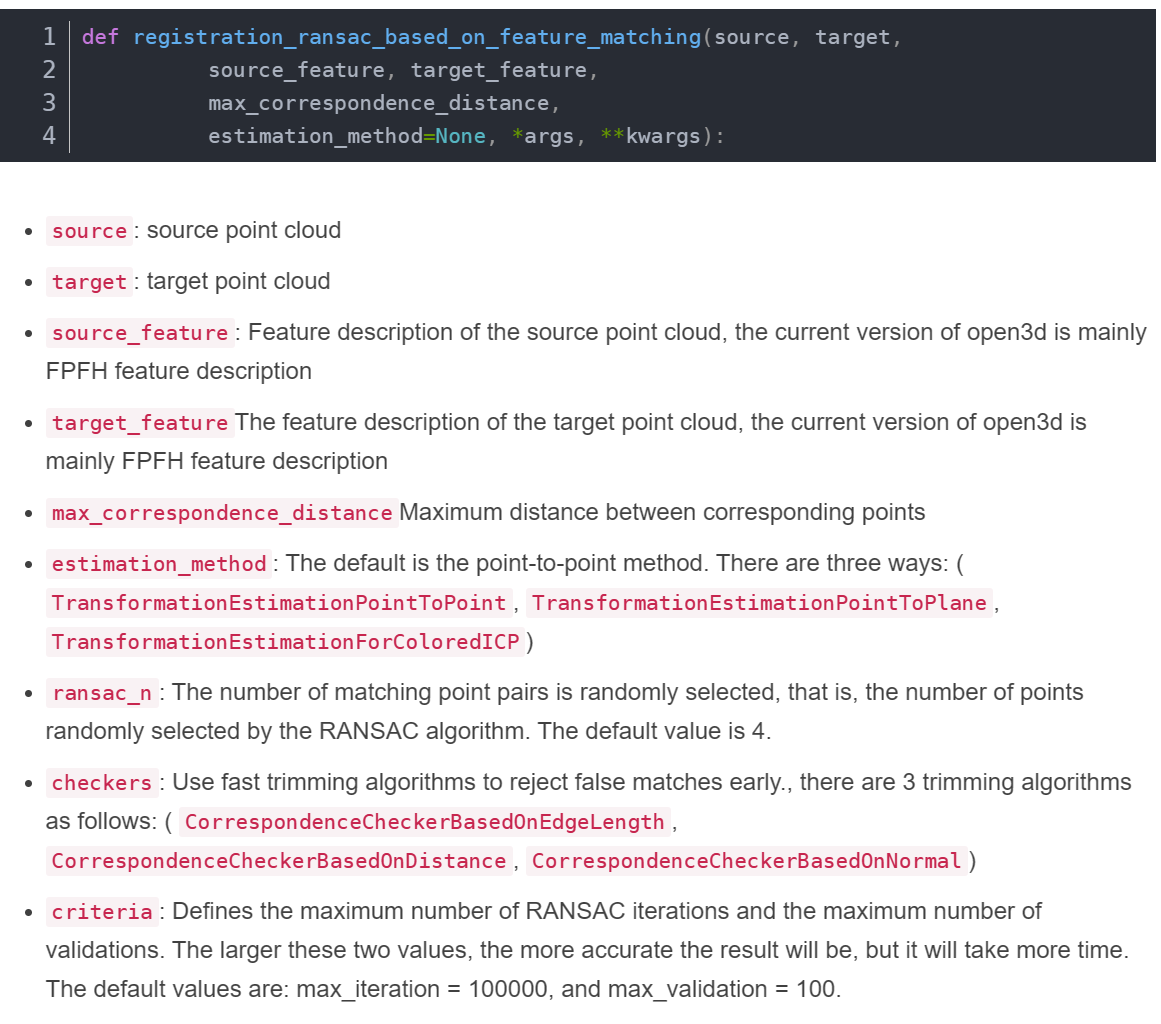Select the source_feature code highlight
This screenshot has width=1161, height=1024.
139,332
